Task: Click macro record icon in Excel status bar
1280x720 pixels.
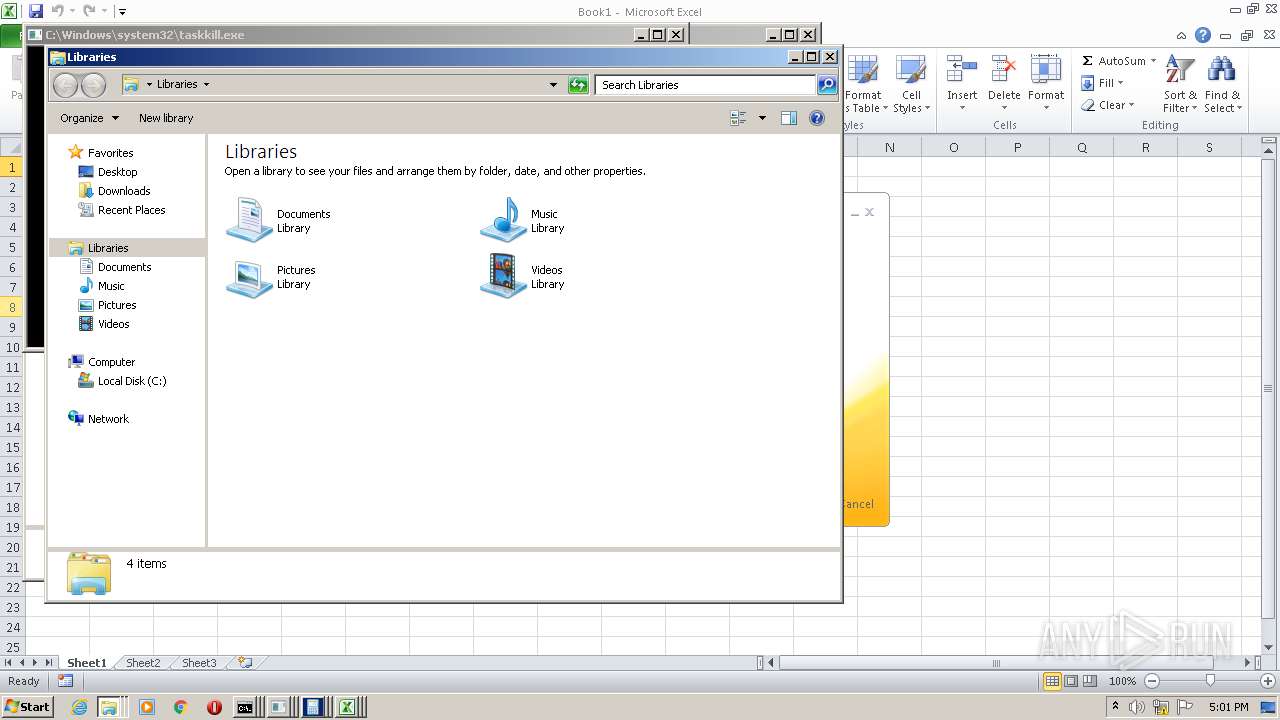Action: tap(65, 681)
